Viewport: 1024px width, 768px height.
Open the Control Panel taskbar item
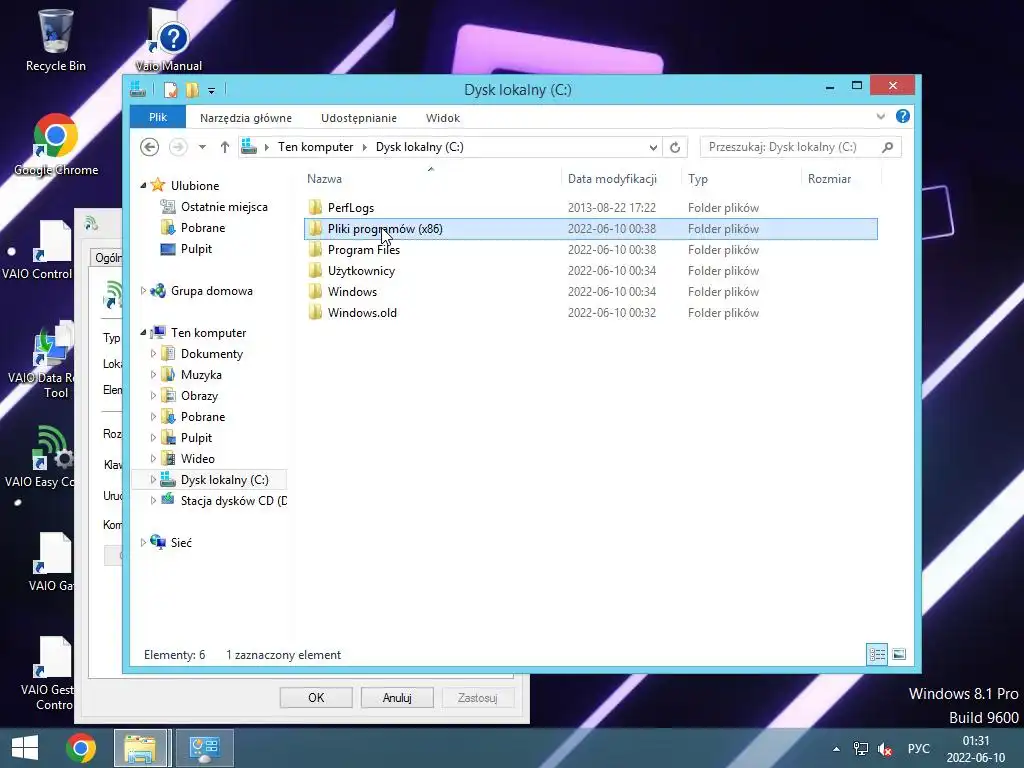coord(204,748)
